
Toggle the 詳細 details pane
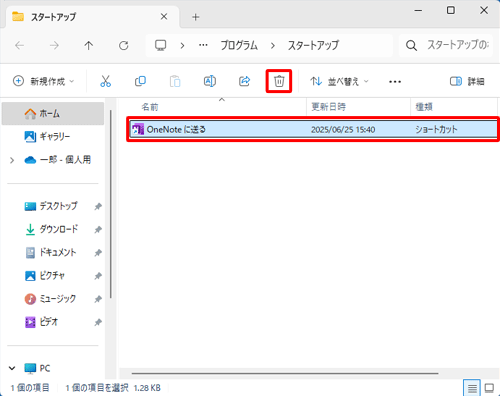[467, 81]
